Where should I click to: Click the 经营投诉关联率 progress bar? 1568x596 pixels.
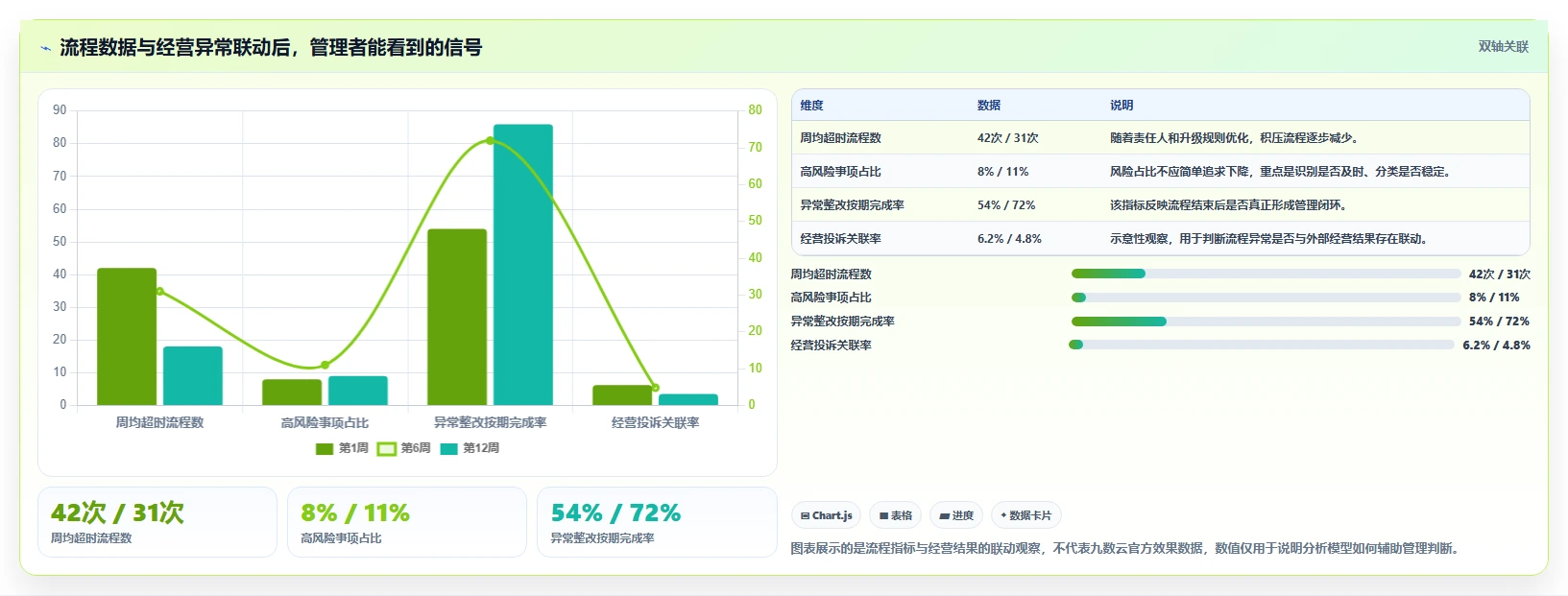pyautogui.click(x=1262, y=345)
